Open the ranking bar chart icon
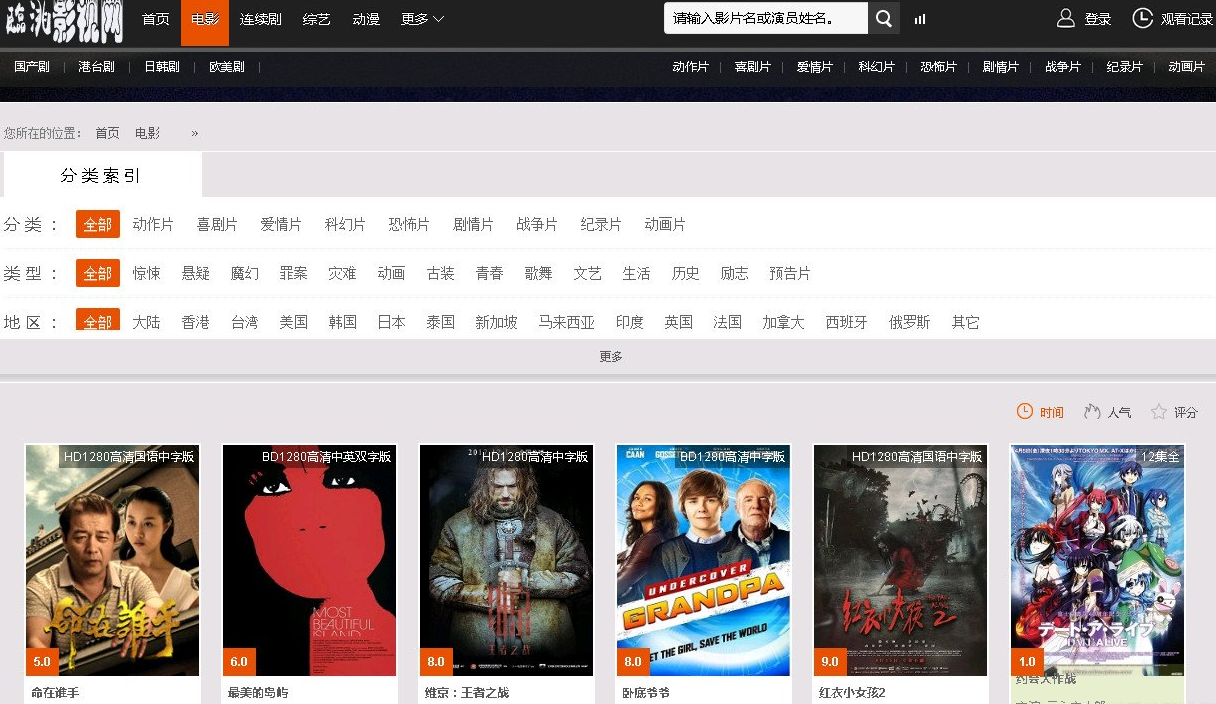Viewport: 1216px width, 704px height. click(920, 19)
